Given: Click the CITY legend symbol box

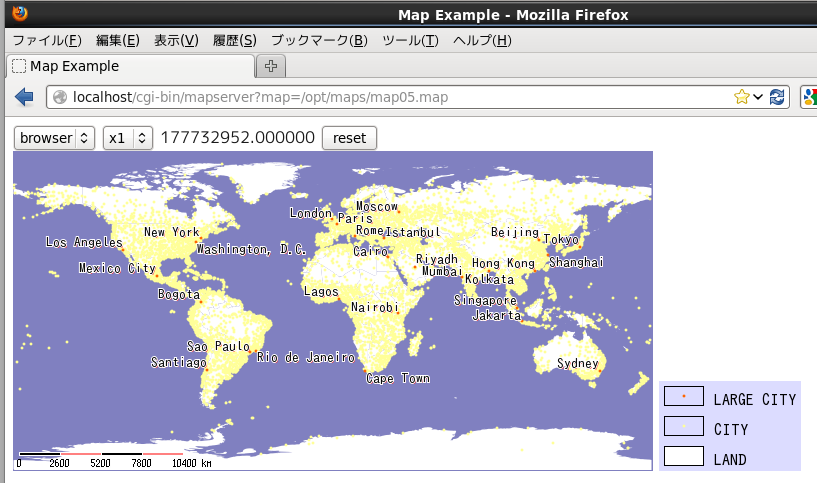Looking at the screenshot, I should (x=684, y=426).
